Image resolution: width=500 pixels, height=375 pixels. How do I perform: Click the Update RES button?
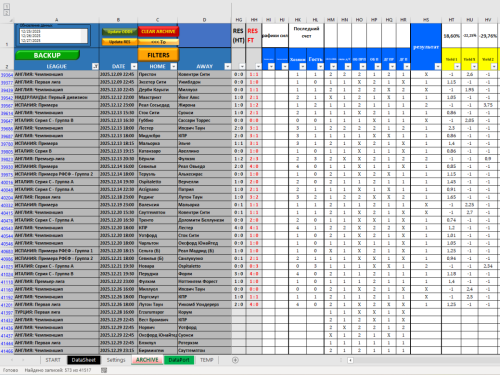point(120,42)
